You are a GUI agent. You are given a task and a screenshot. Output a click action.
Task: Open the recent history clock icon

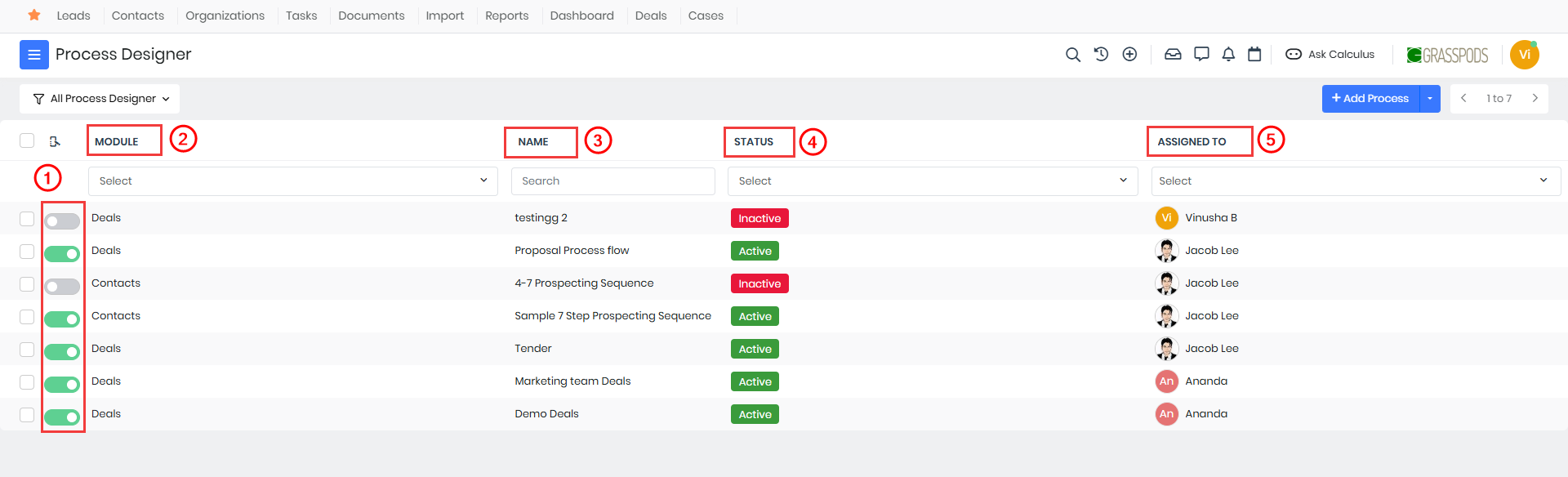tap(1101, 55)
